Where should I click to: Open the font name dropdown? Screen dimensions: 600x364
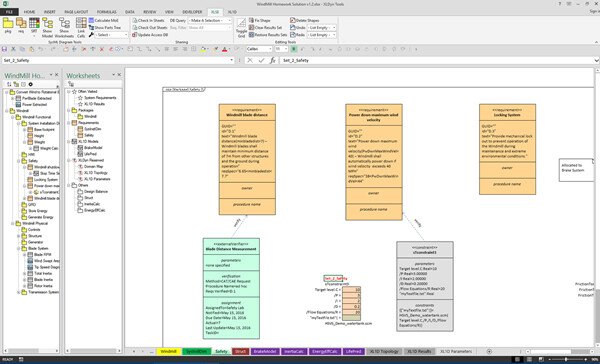(259, 49)
